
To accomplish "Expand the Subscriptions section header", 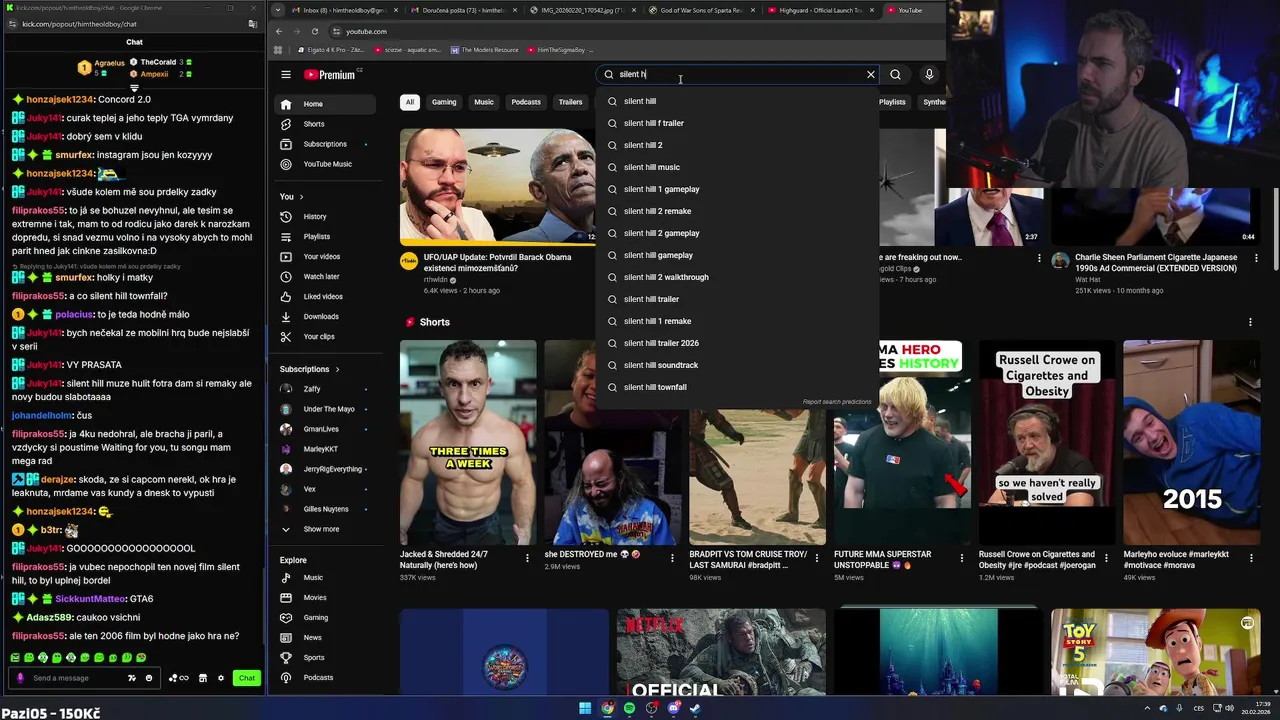I will [310, 369].
